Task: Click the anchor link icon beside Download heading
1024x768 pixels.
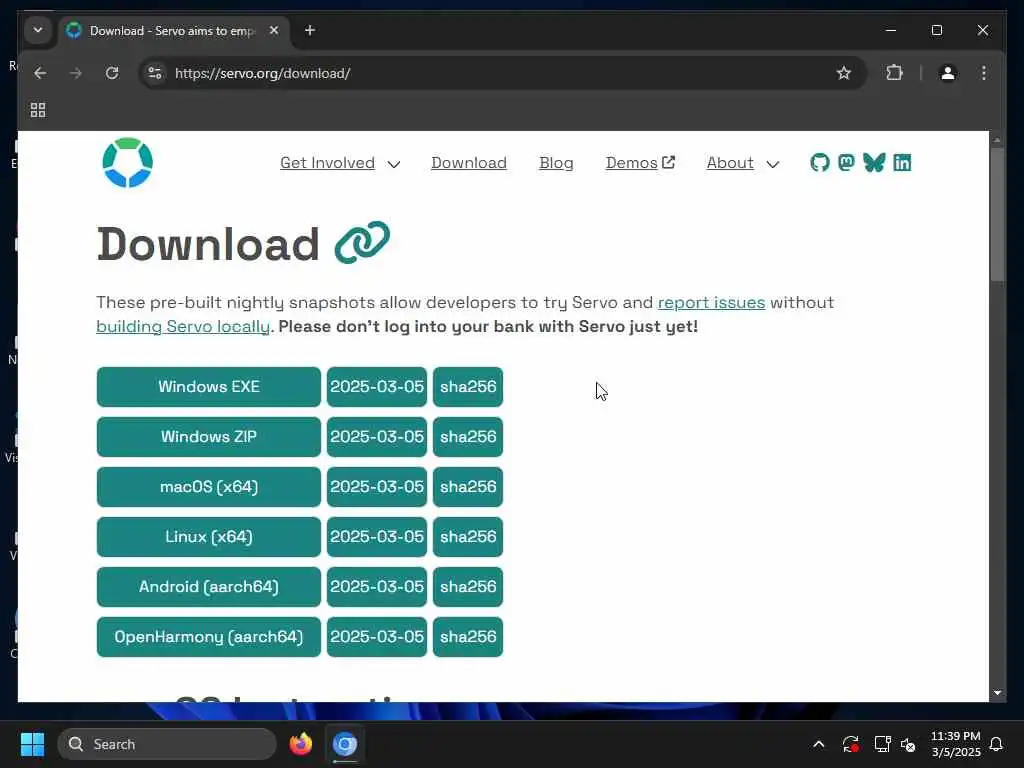Action: coord(362,243)
